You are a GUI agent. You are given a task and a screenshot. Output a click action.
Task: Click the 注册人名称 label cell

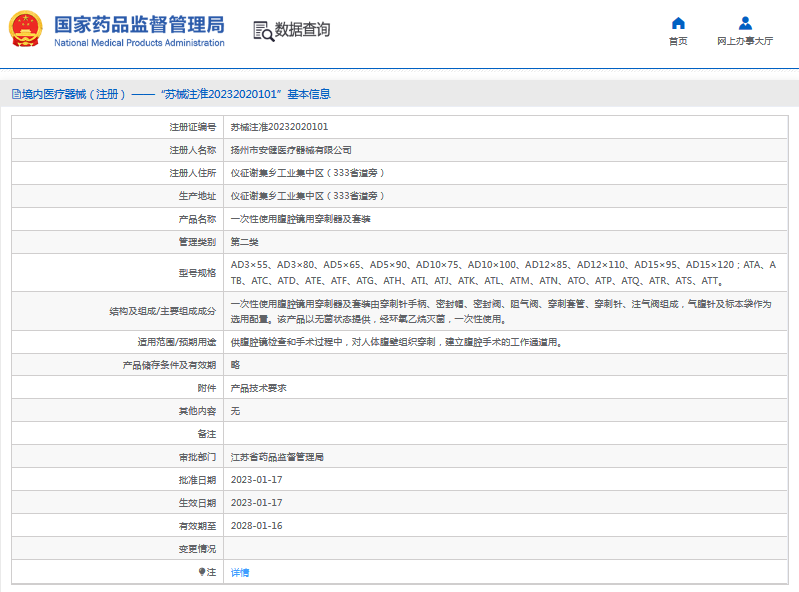[118, 150]
